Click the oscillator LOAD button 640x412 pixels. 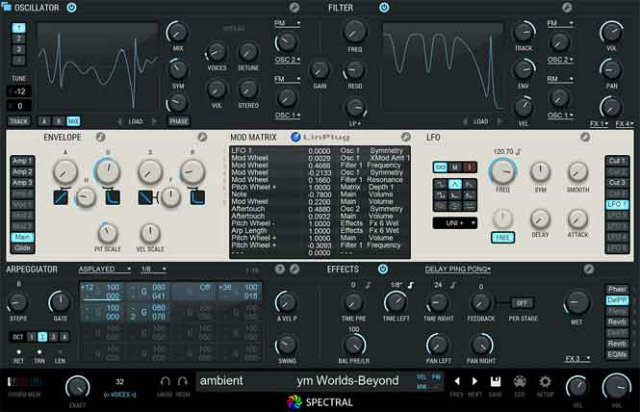(136, 121)
